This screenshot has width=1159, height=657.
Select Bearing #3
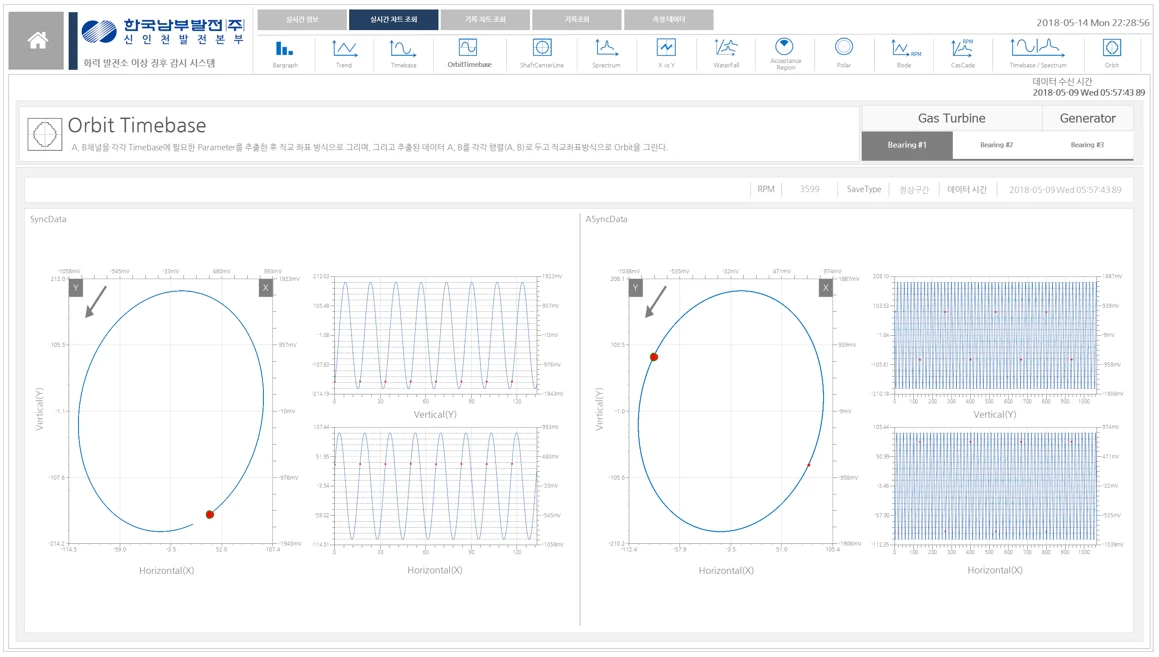(1087, 145)
